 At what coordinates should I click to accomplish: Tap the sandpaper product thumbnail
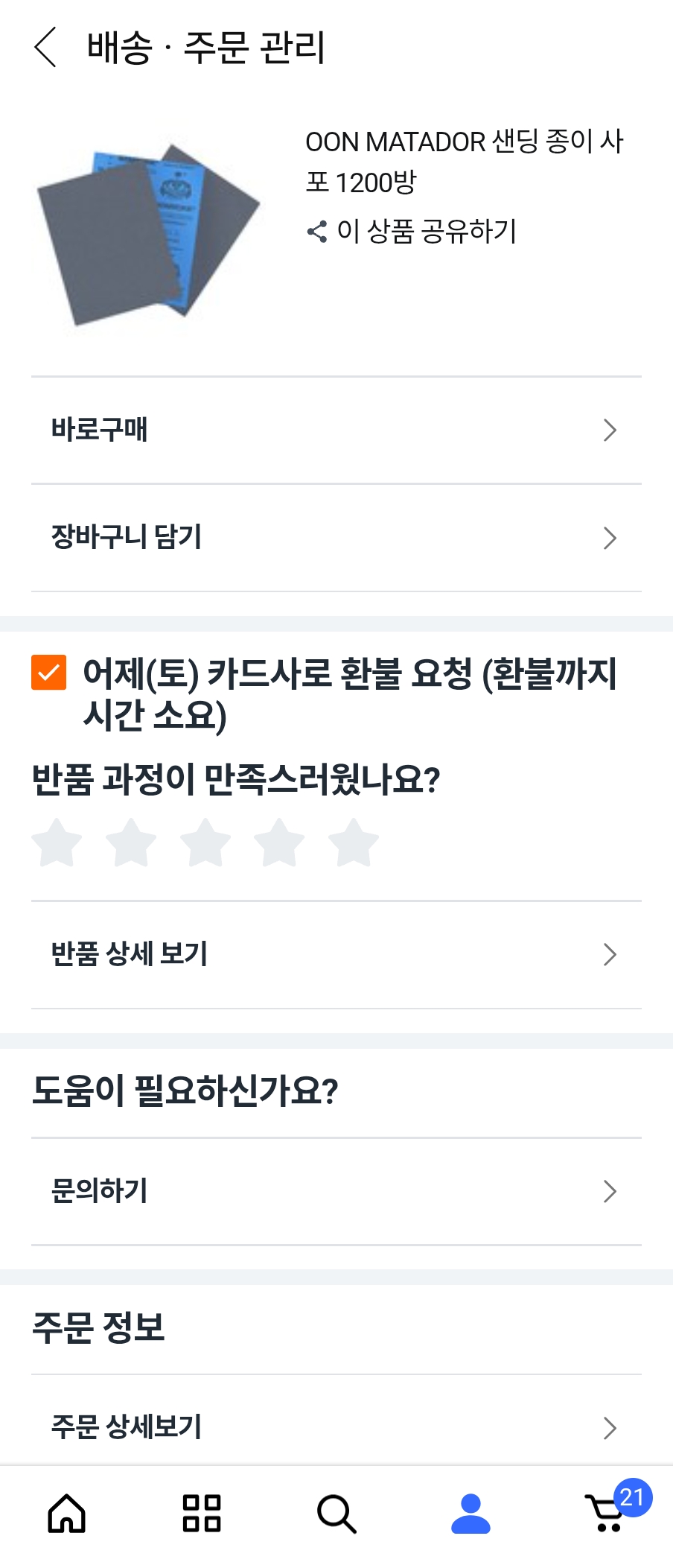149,234
